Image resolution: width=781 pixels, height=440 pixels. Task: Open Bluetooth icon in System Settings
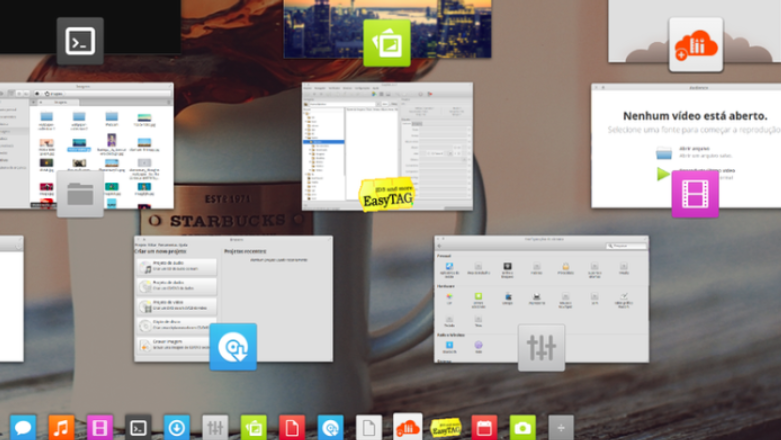(x=449, y=346)
